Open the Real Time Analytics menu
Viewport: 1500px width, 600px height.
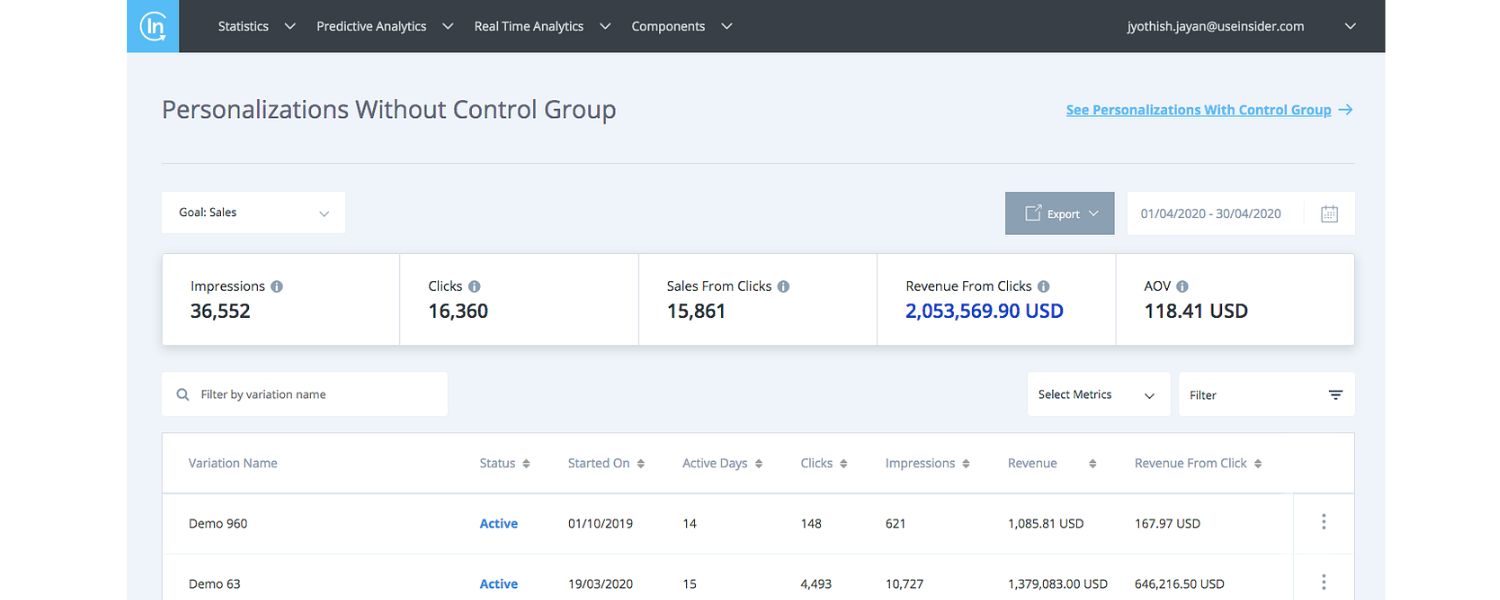[528, 26]
